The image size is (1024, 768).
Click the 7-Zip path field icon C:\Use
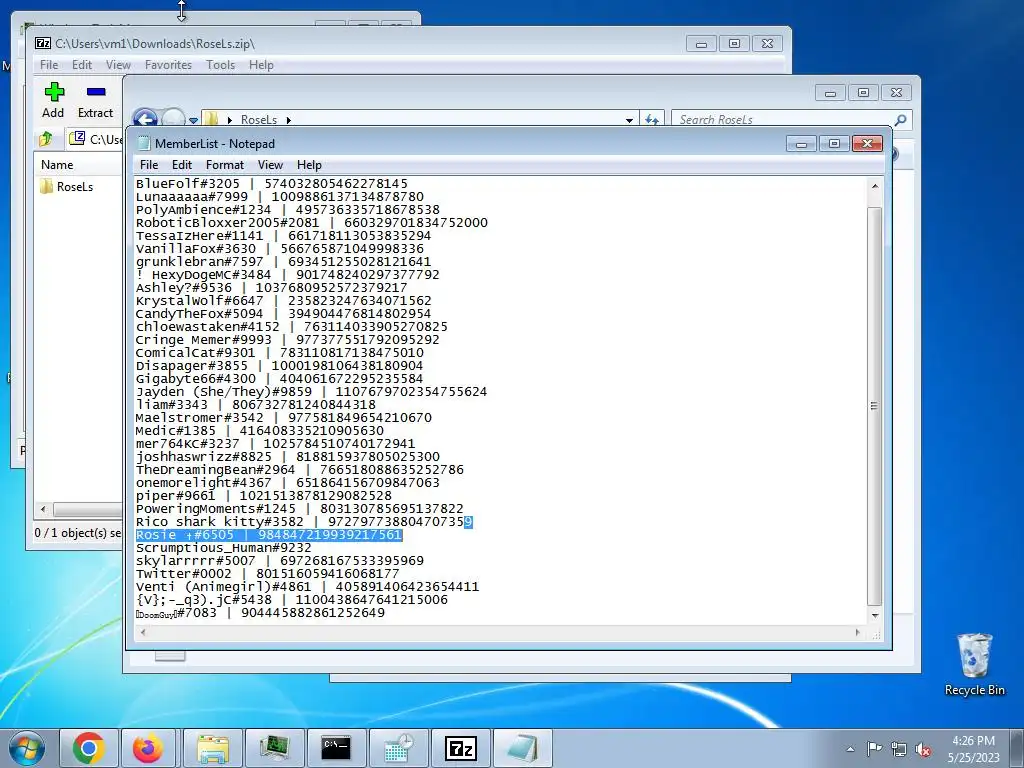[x=77, y=138]
